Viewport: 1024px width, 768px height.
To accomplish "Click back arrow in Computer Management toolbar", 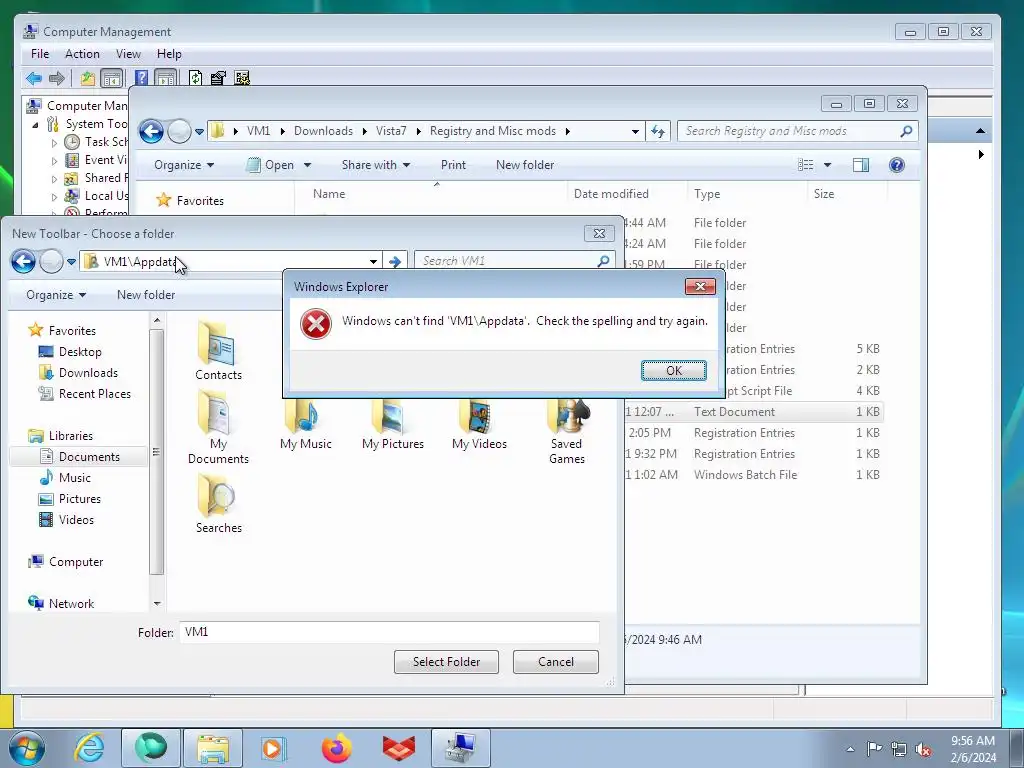I will click(34, 78).
